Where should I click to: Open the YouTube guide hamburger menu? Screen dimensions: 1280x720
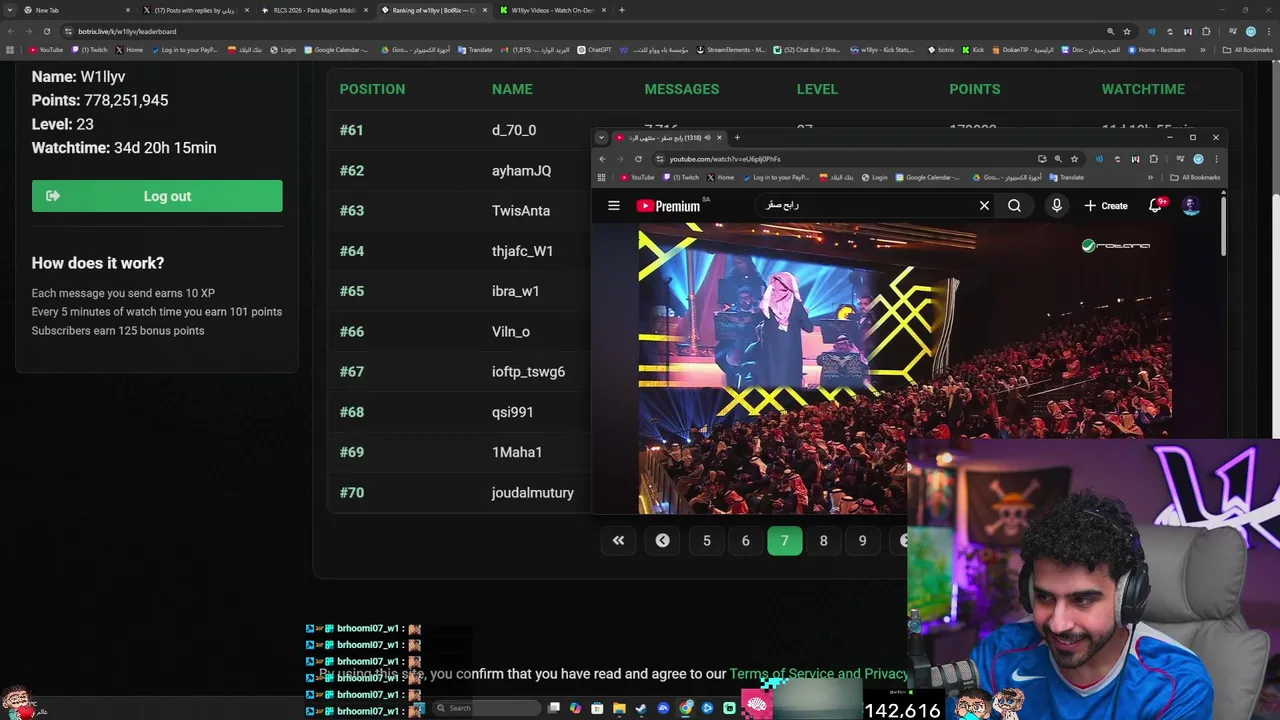coord(614,206)
